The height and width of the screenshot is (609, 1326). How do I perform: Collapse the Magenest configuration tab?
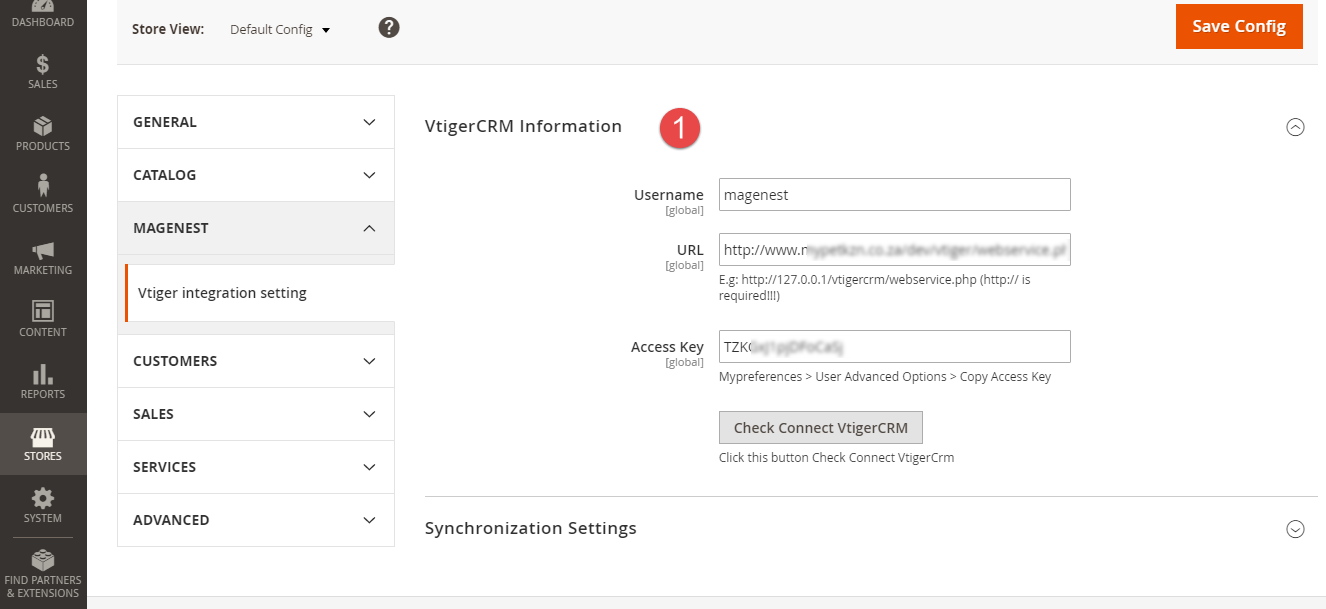(x=256, y=228)
